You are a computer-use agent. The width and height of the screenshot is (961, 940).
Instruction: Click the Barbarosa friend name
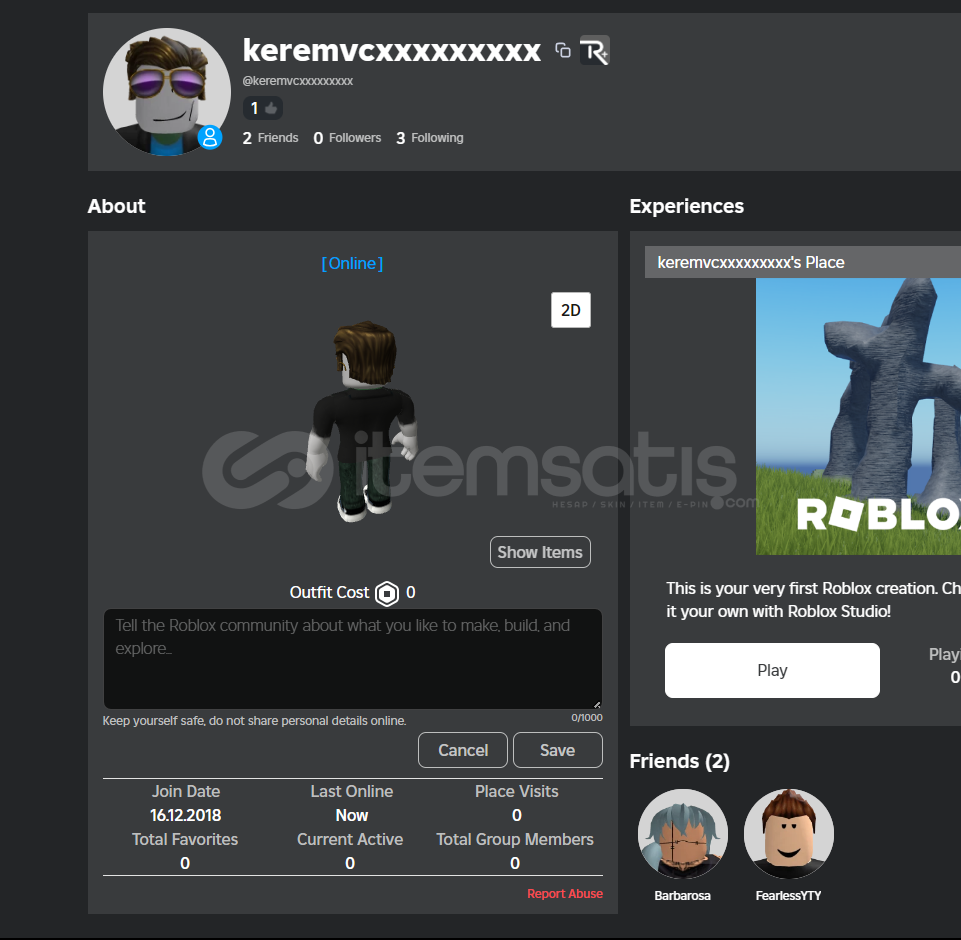(682, 896)
